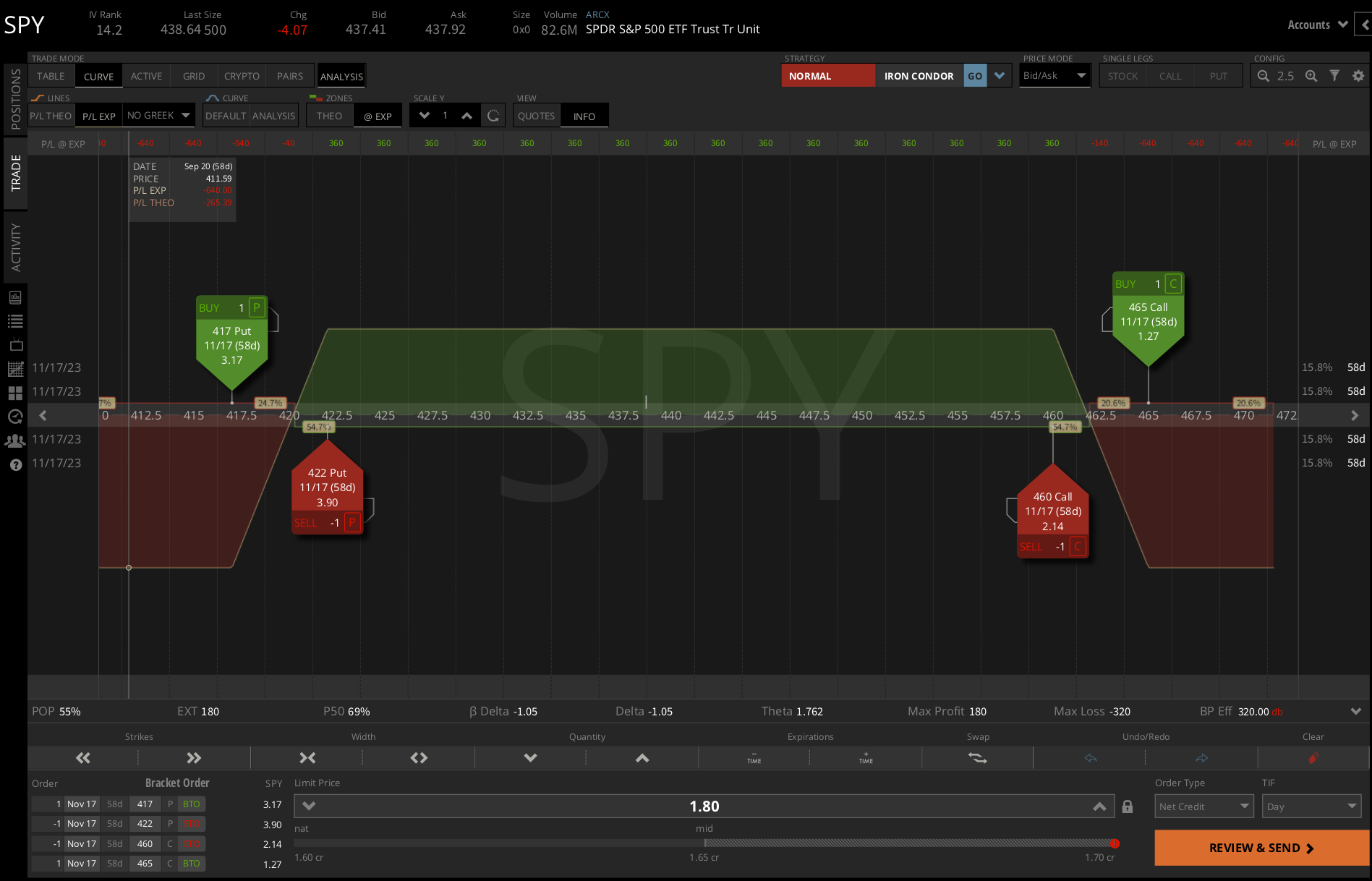Add a single PUT leg
Image resolution: width=1372 pixels, height=881 pixels.
tap(1219, 76)
